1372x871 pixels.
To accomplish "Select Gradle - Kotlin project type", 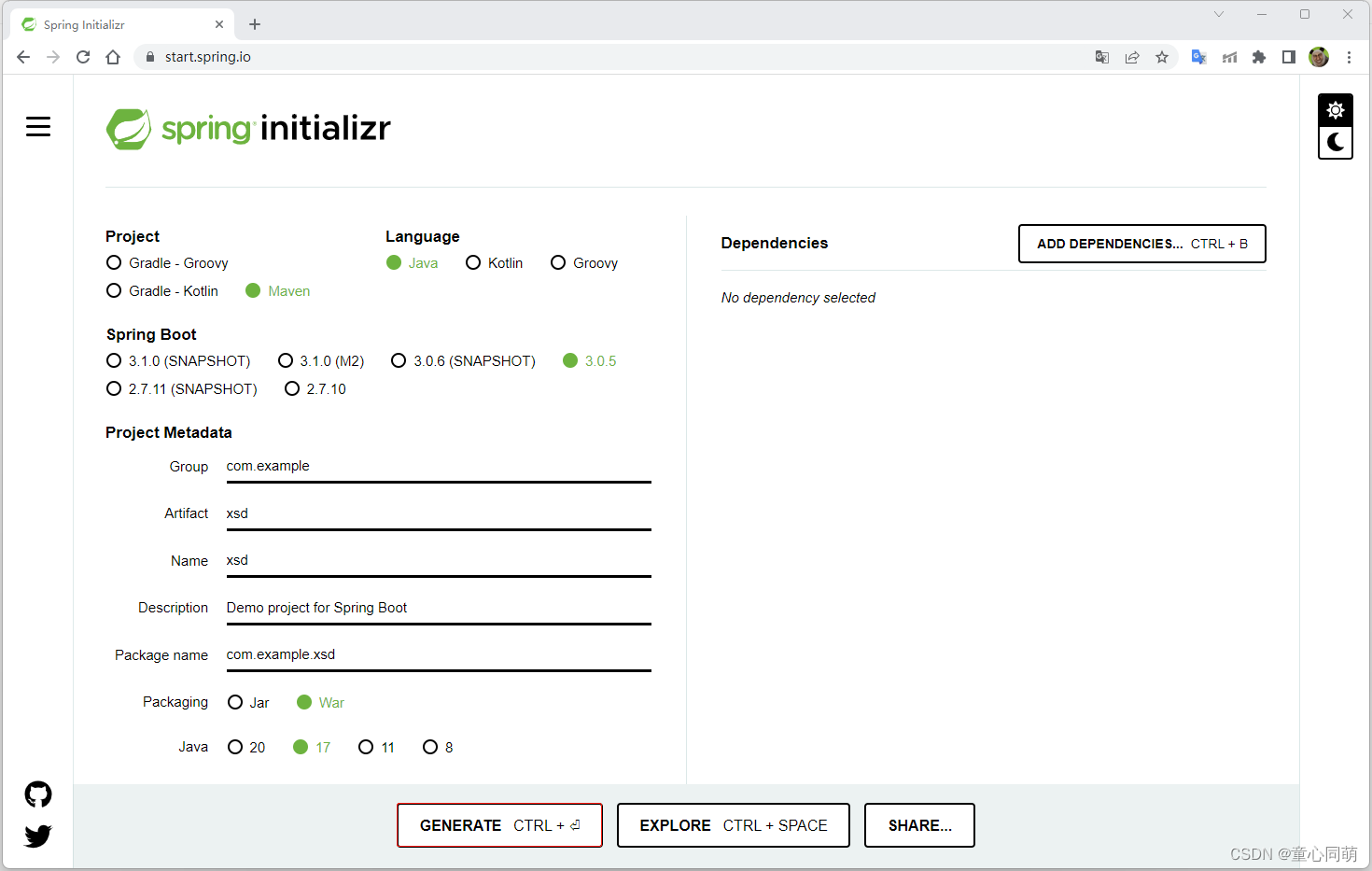I will coord(162,291).
